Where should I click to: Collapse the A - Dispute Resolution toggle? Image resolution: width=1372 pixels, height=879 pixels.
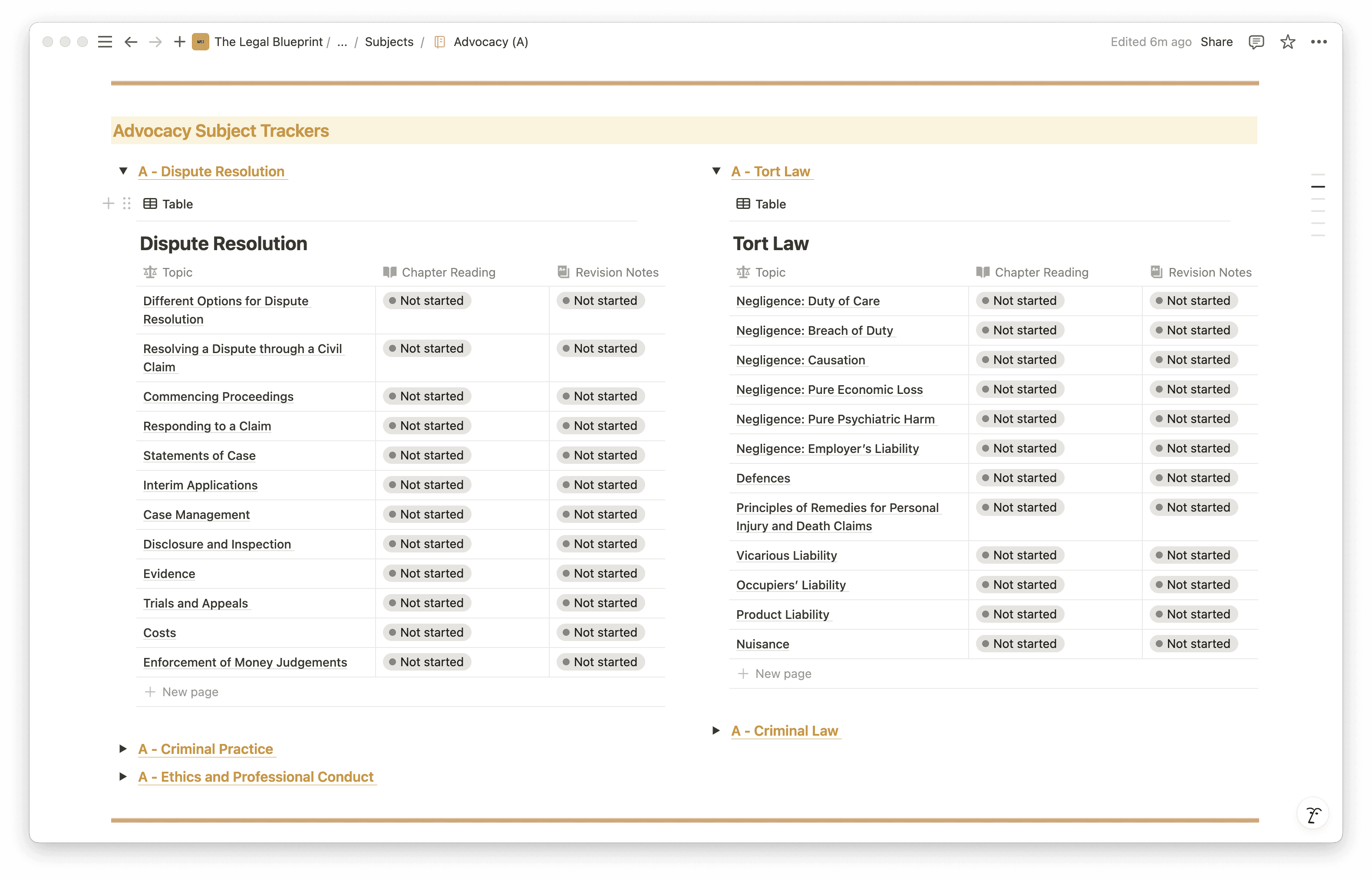pyautogui.click(x=123, y=171)
